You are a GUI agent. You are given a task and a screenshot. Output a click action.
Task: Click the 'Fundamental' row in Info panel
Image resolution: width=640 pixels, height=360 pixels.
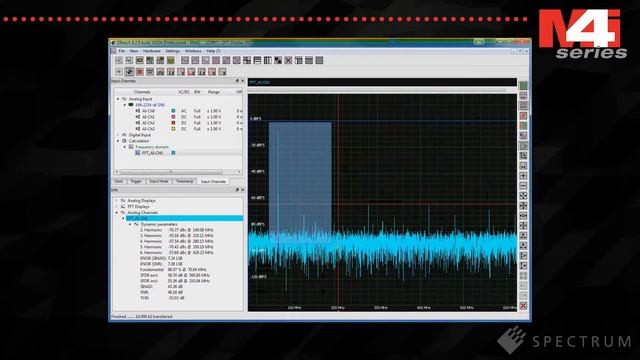pyautogui.click(x=173, y=270)
